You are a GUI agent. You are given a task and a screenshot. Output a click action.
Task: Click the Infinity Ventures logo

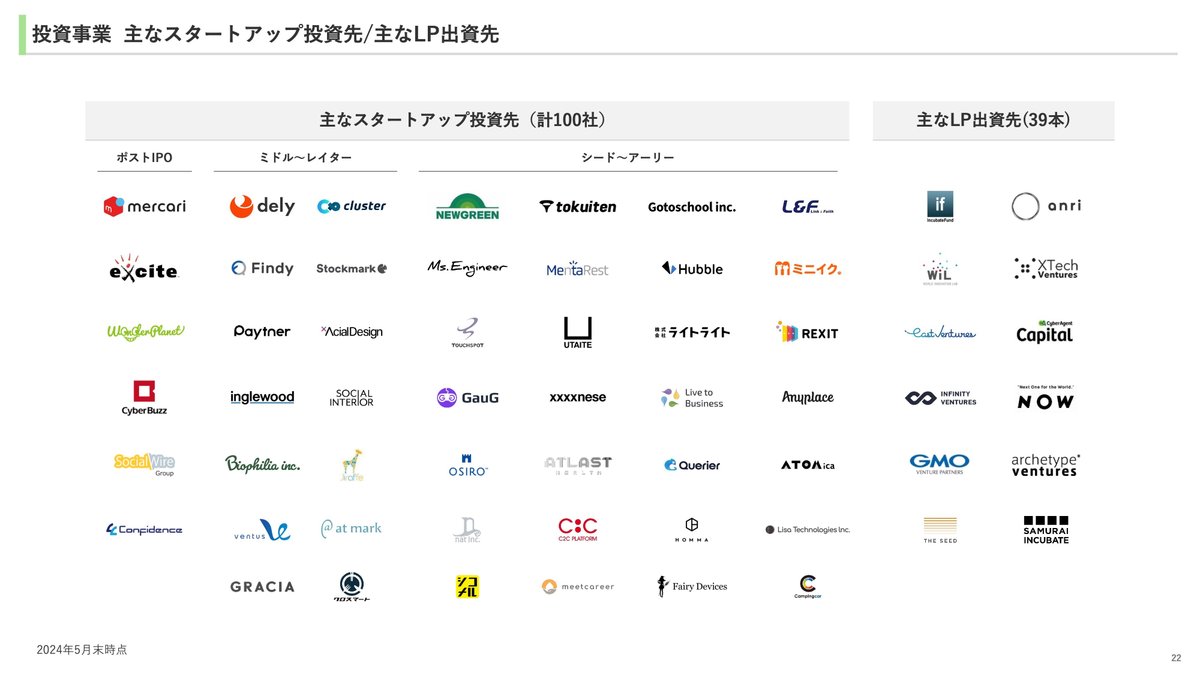click(x=940, y=398)
